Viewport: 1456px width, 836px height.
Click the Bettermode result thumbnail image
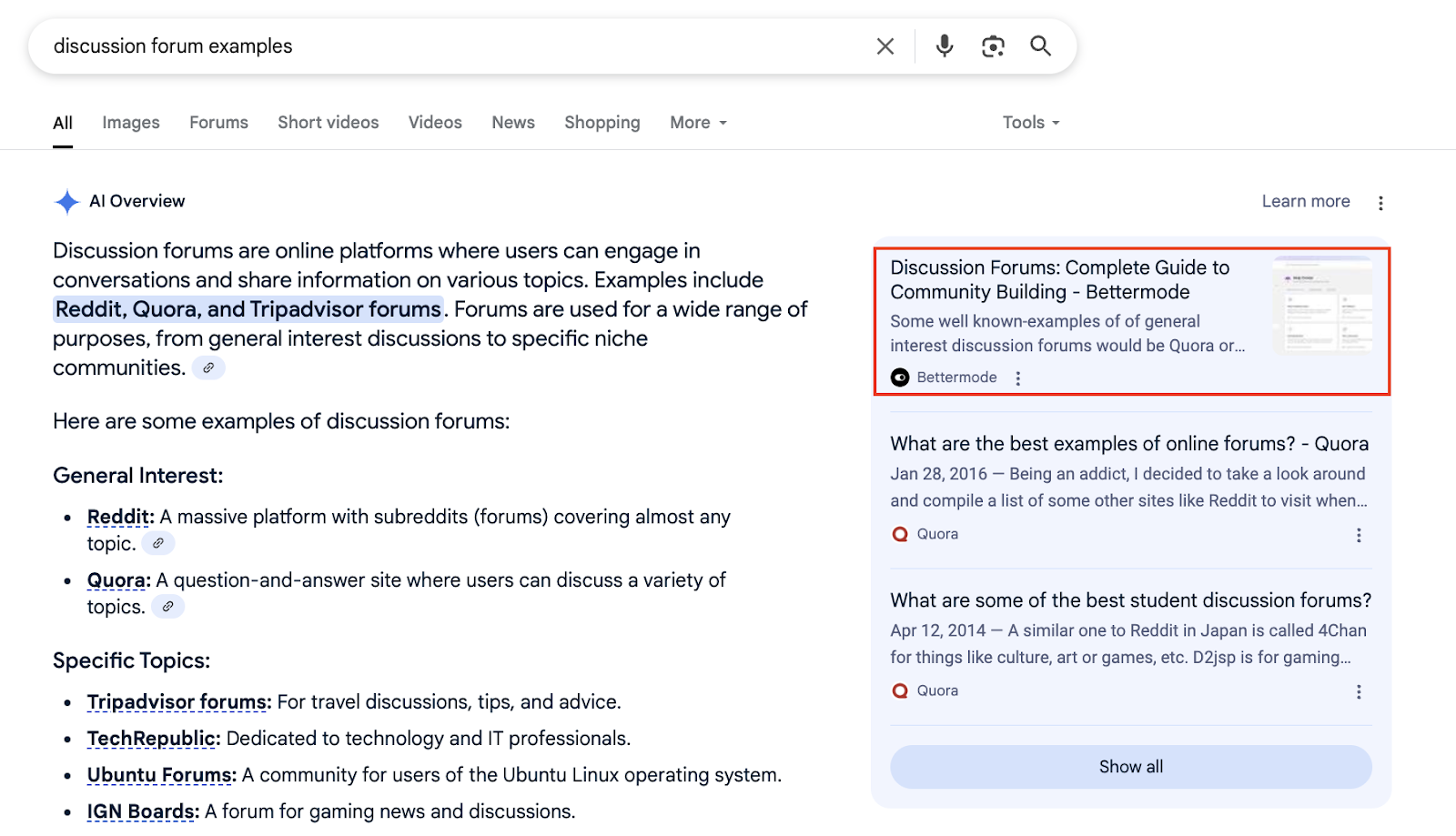pos(1322,306)
